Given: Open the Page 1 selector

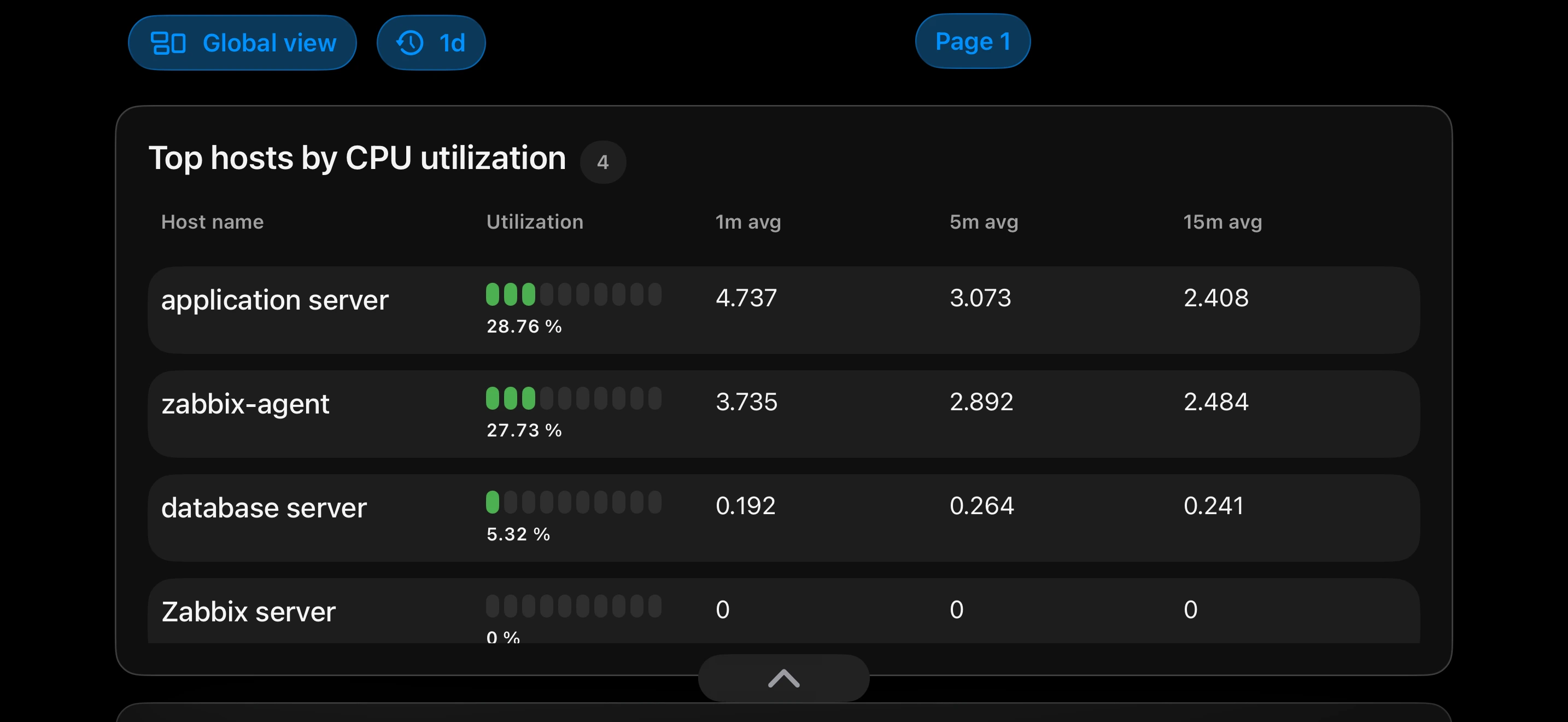Looking at the screenshot, I should click(x=972, y=41).
